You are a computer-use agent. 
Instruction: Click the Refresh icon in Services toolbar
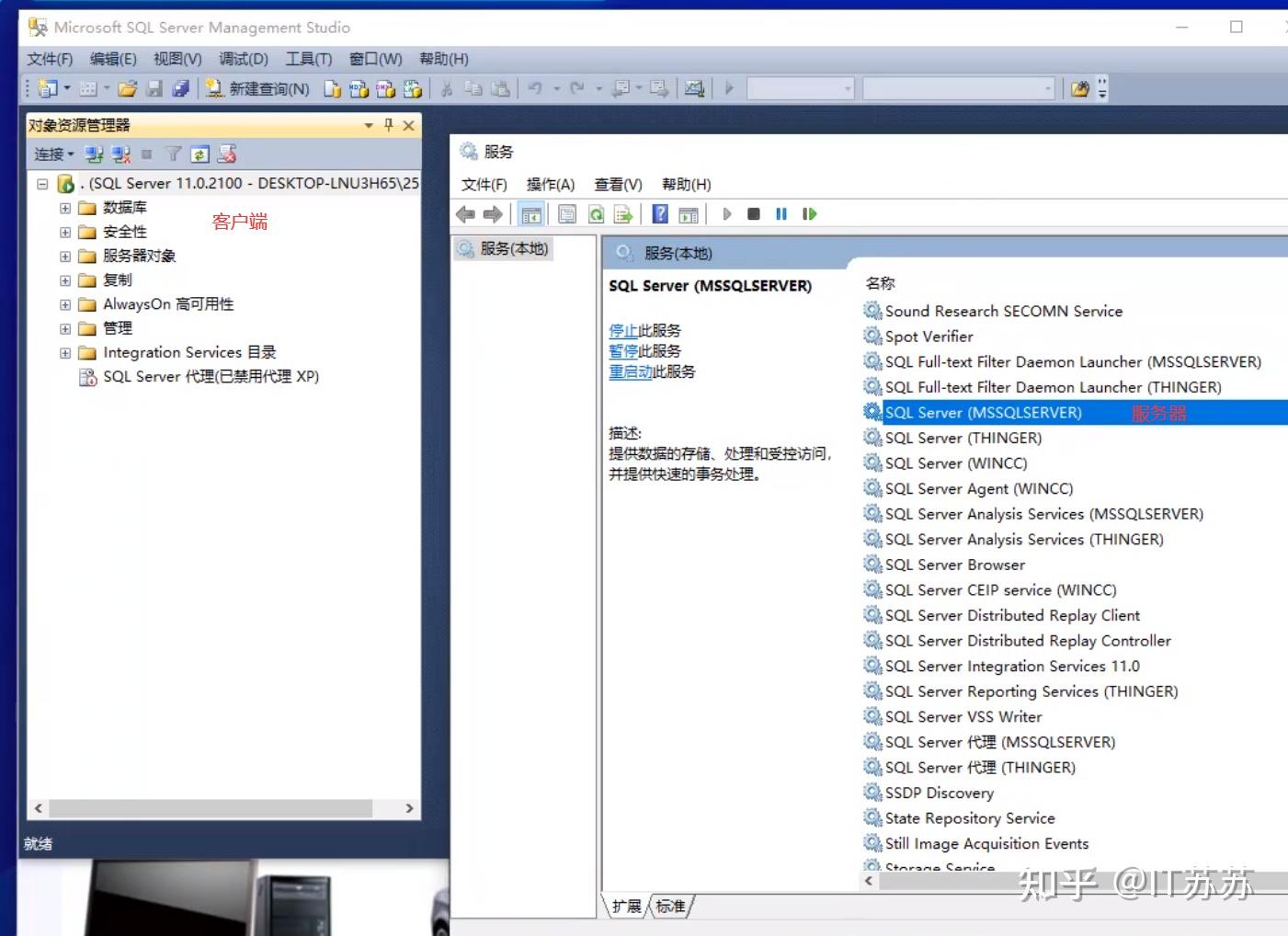[x=596, y=214]
